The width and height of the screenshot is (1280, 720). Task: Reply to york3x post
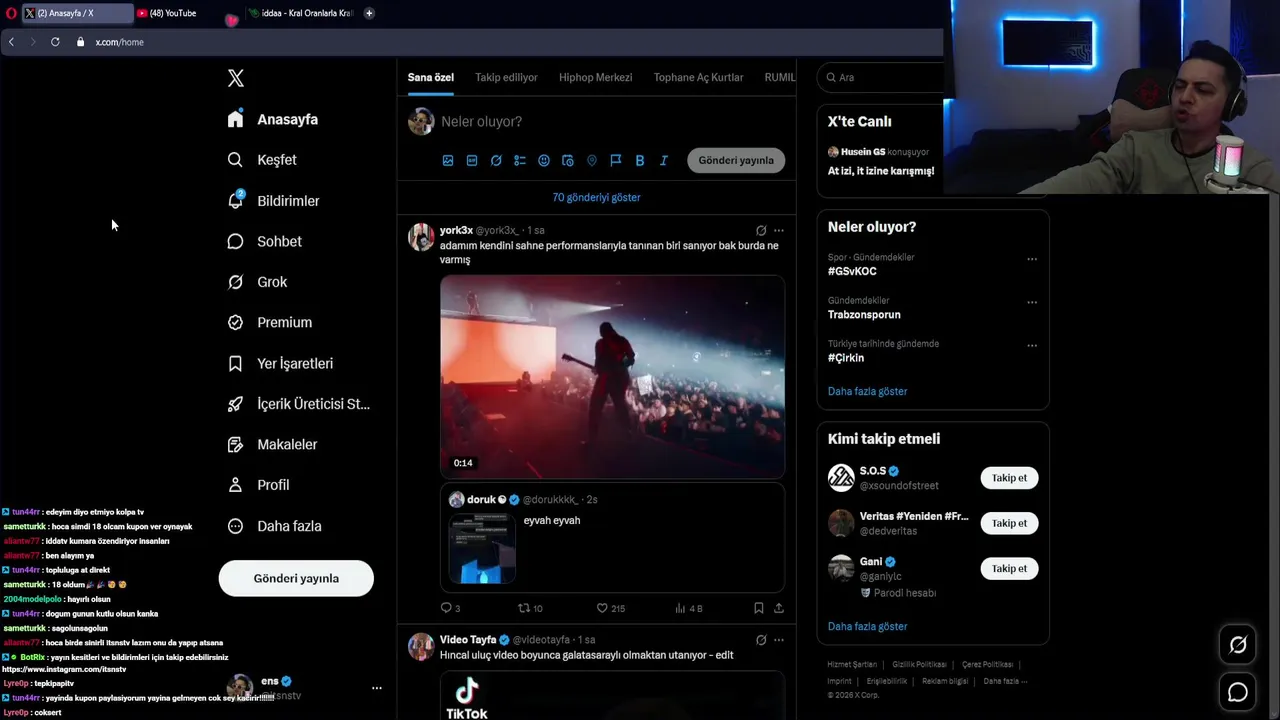click(x=450, y=608)
